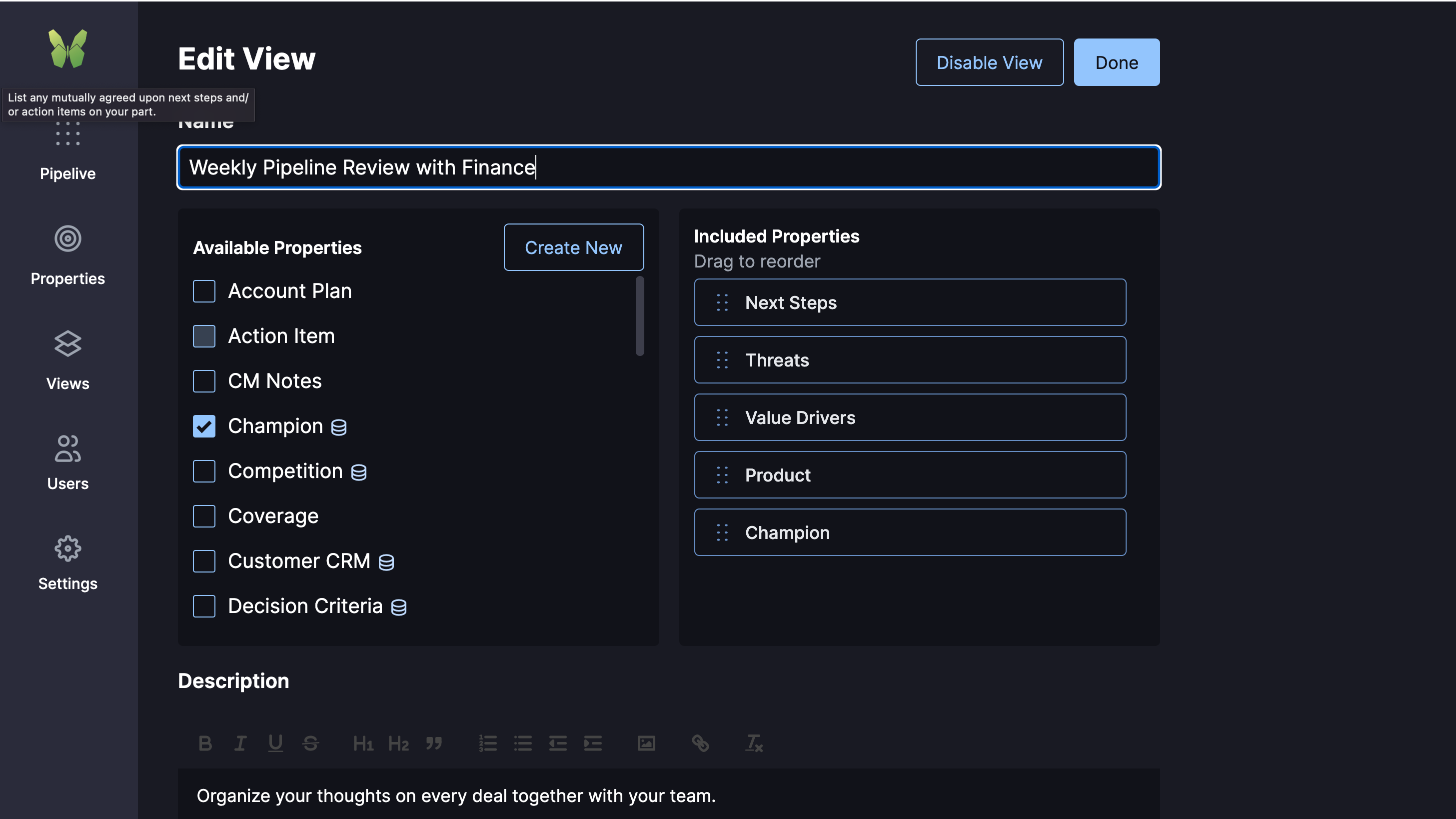This screenshot has height=819, width=1456.
Task: Insert a numbered list
Action: [x=487, y=743]
